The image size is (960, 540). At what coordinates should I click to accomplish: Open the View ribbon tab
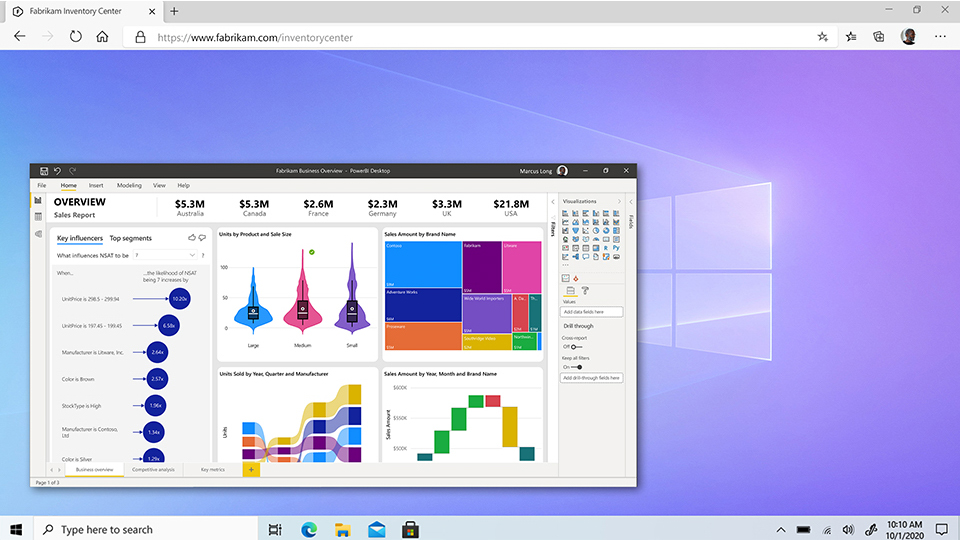[x=159, y=186]
